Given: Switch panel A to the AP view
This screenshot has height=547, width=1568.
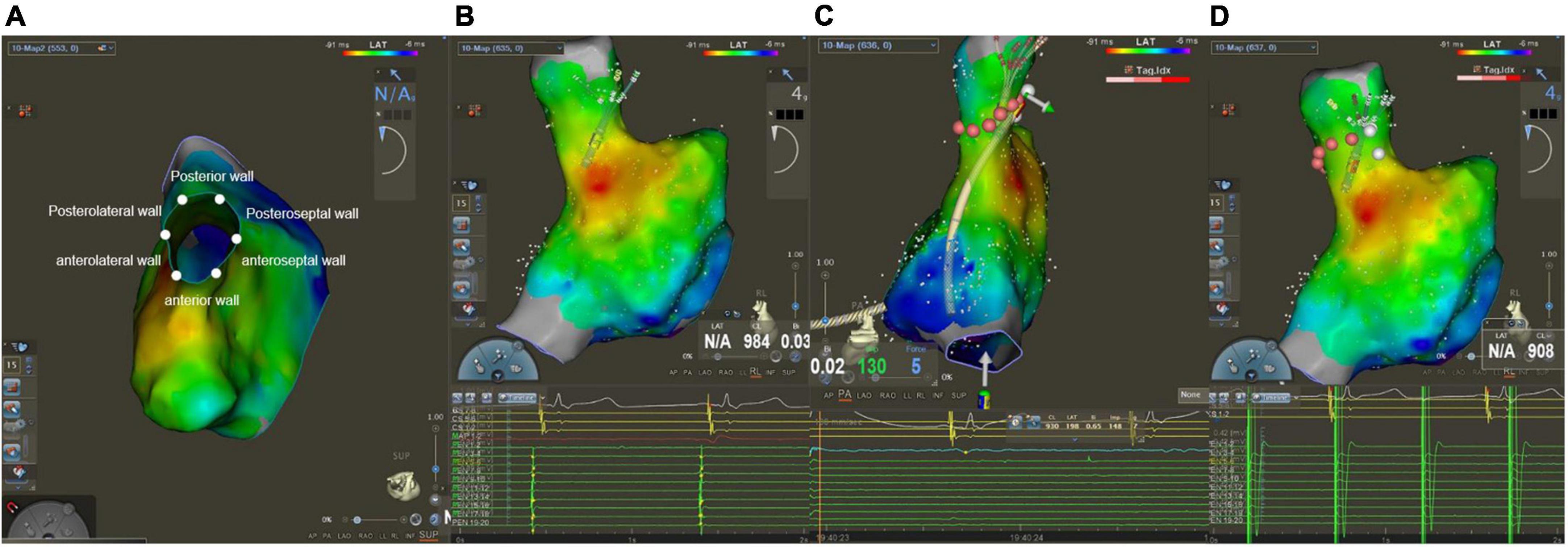Looking at the screenshot, I should (312, 536).
